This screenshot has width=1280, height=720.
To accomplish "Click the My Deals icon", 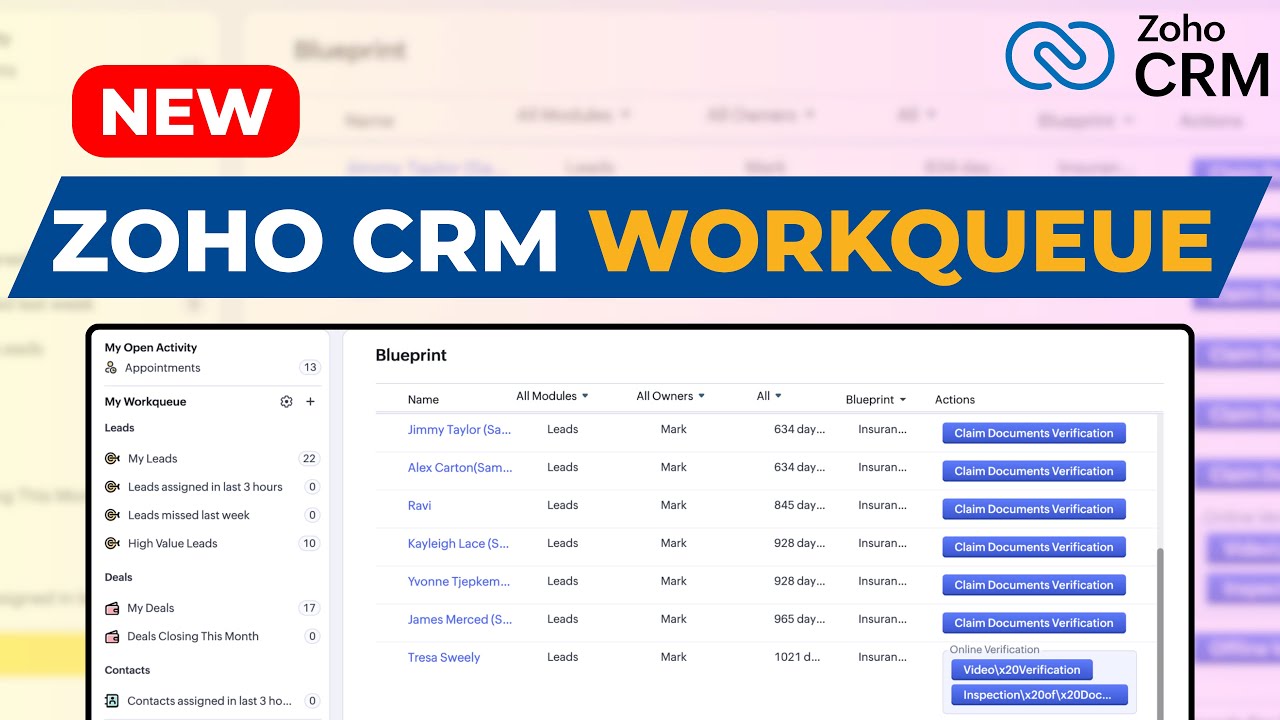I will point(112,608).
